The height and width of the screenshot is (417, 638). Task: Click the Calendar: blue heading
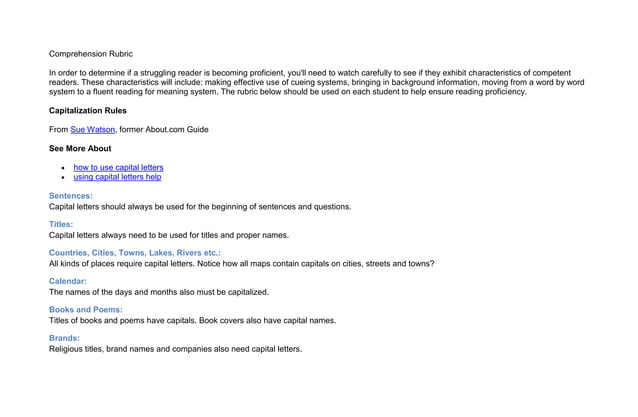pyautogui.click(x=68, y=281)
